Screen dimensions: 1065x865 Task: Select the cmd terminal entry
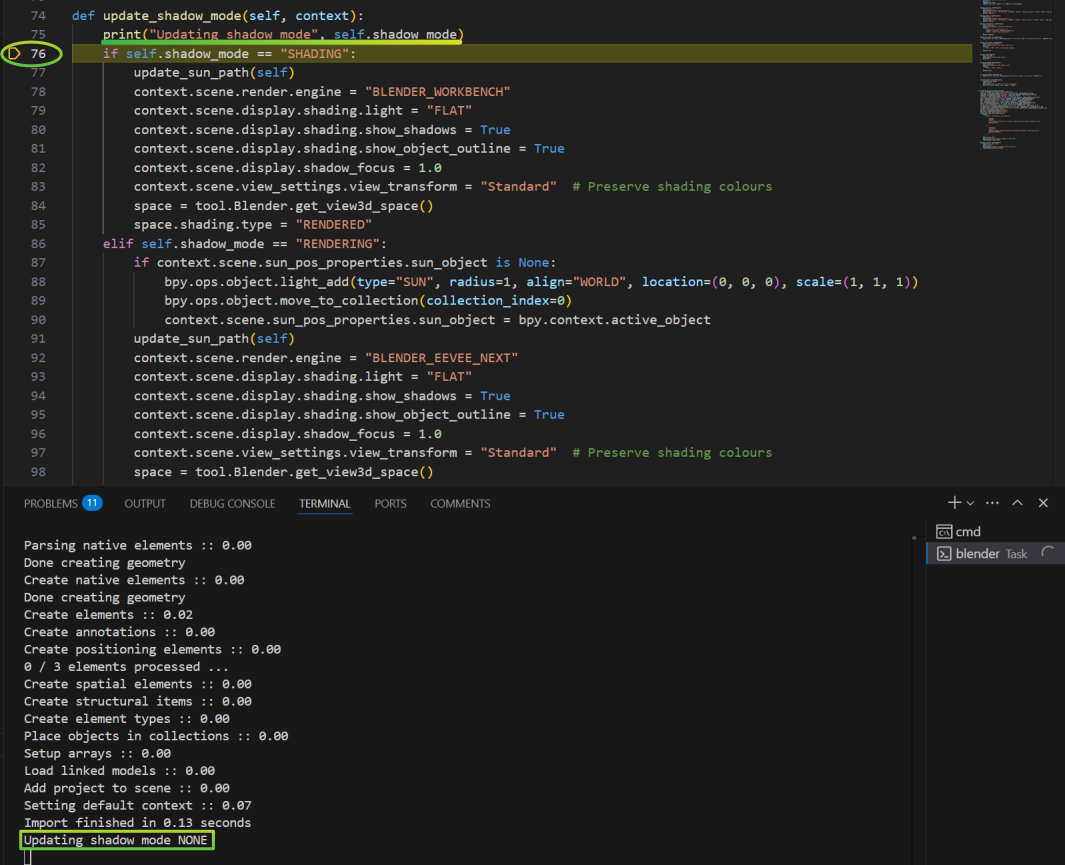coord(993,532)
